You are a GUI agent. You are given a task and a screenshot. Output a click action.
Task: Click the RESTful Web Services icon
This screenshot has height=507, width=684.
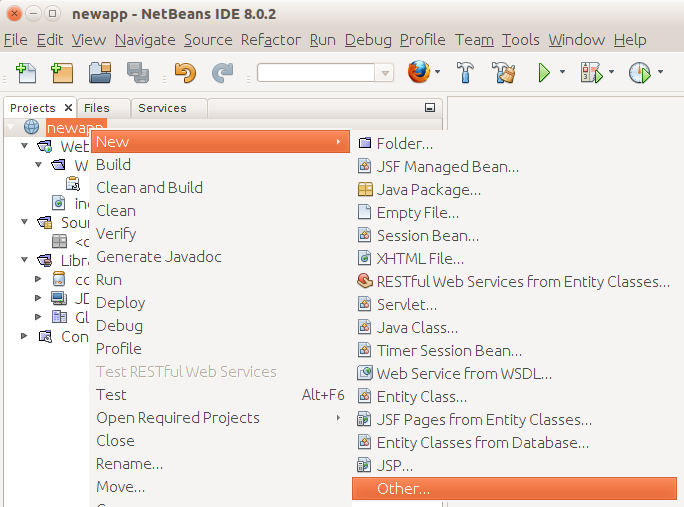coord(365,281)
